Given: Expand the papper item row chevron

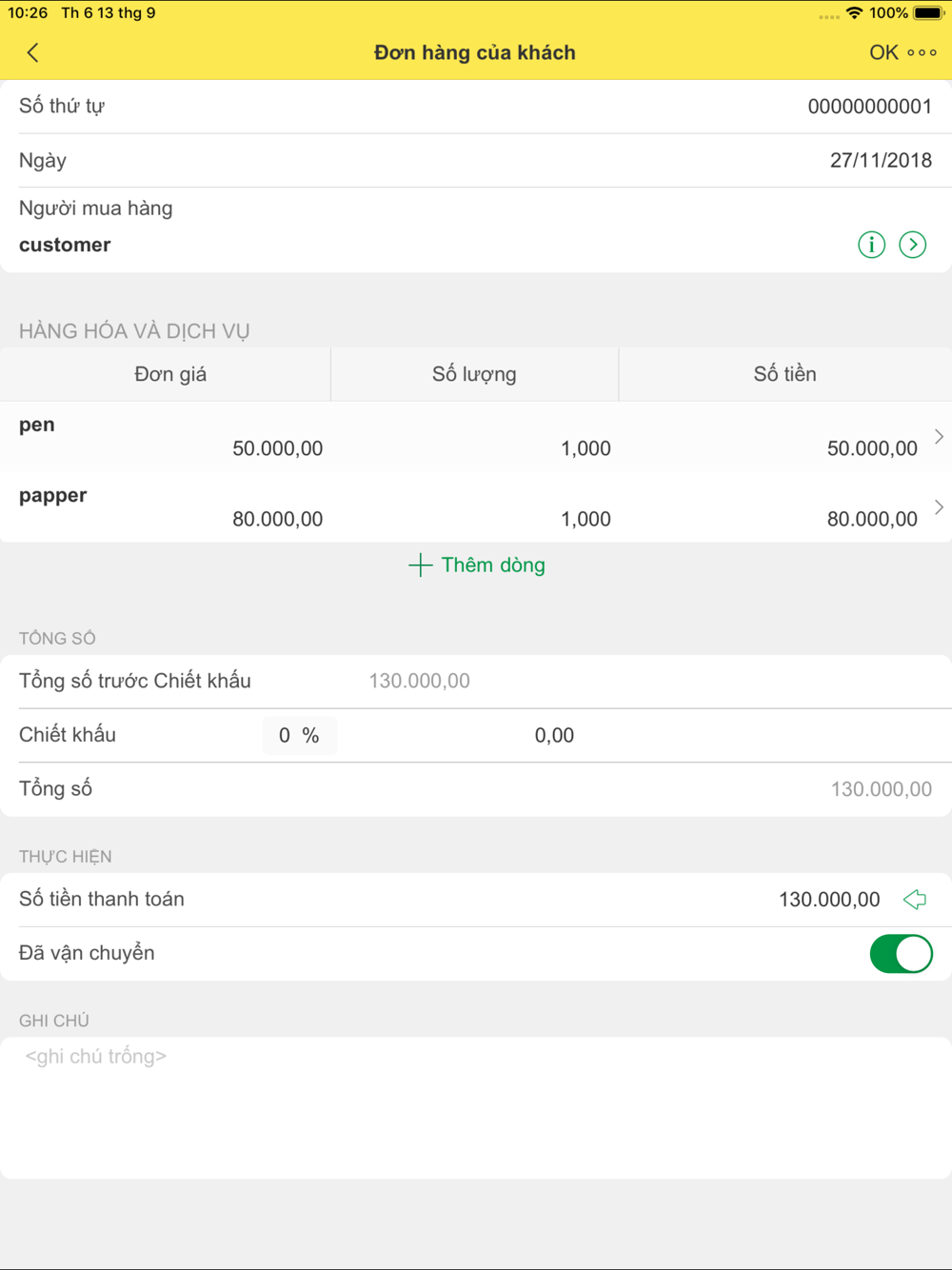Looking at the screenshot, I should coord(939,507).
